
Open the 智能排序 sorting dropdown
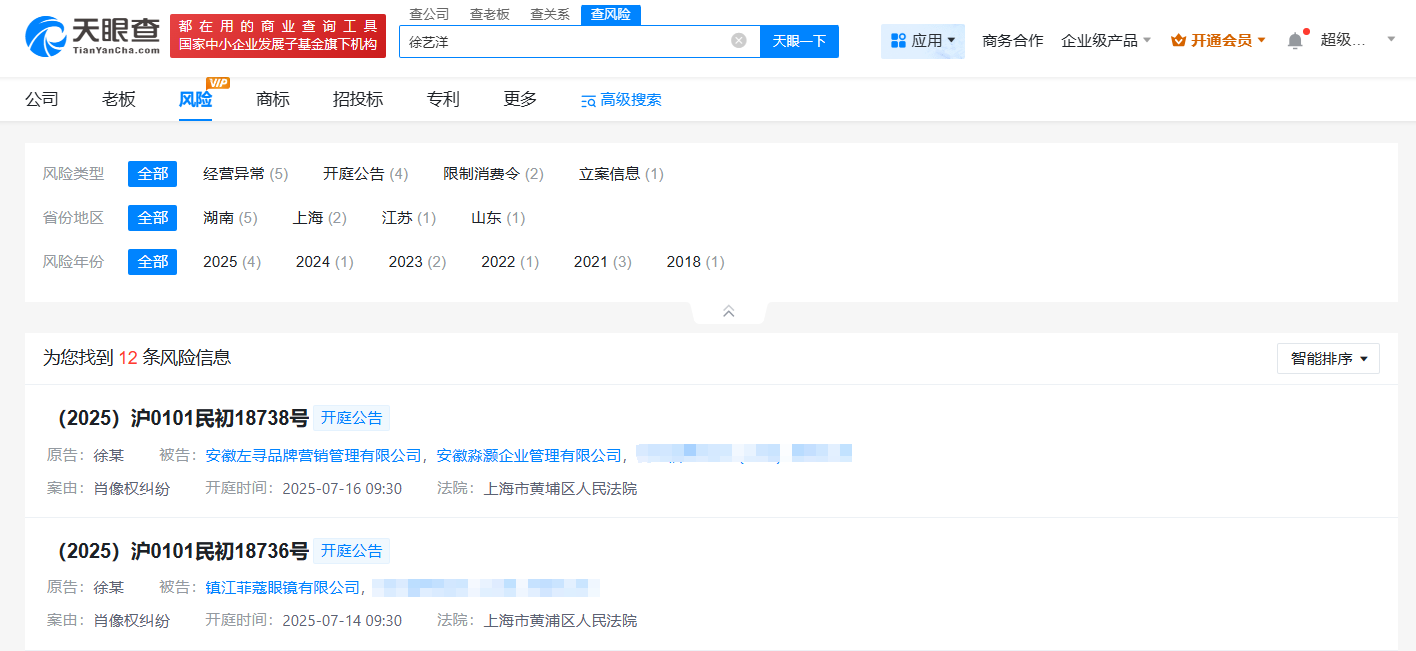[1328, 358]
